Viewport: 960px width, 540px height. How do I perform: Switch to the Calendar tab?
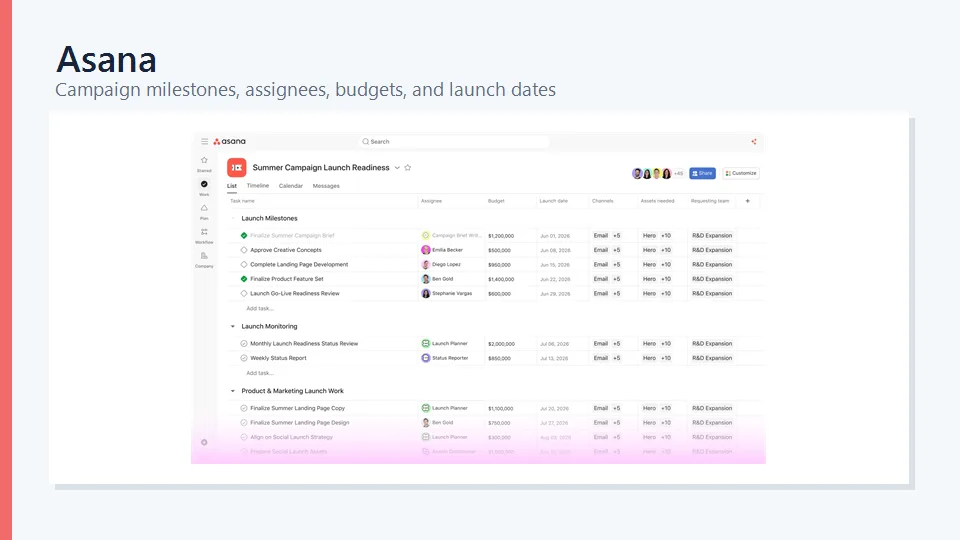point(291,186)
